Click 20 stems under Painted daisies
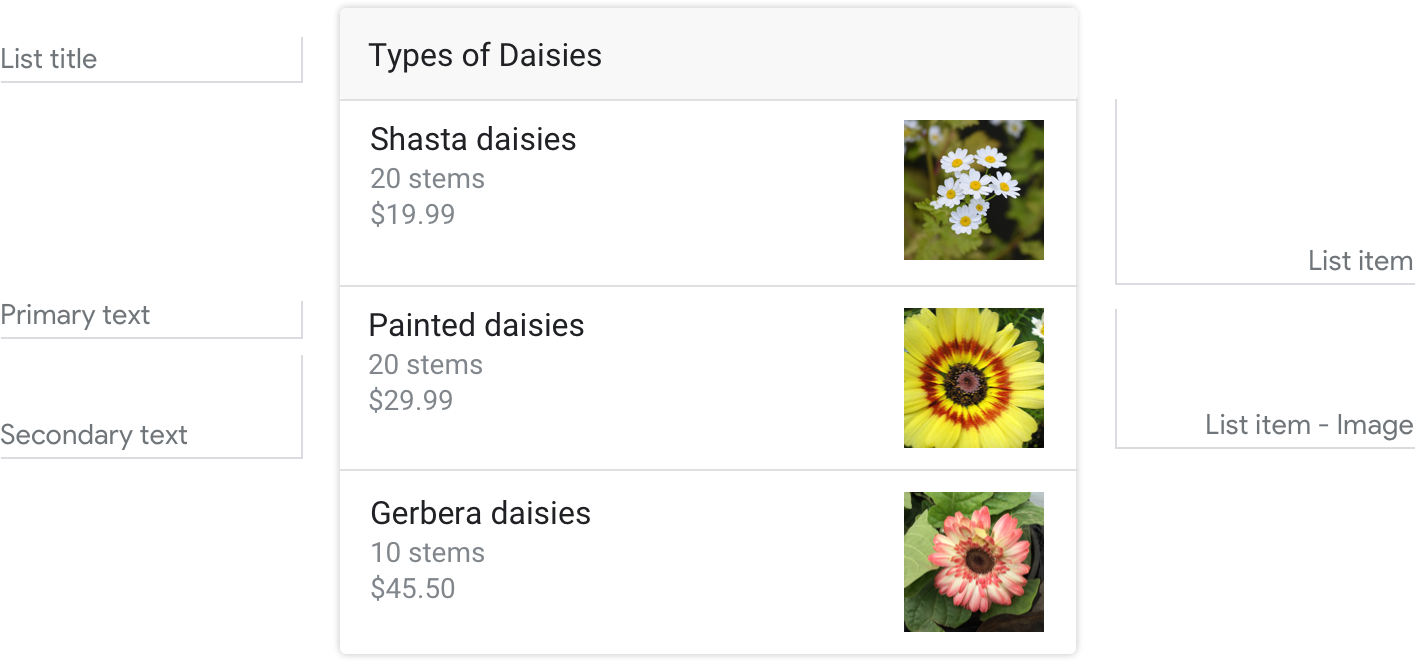1415x662 pixels. click(425, 365)
